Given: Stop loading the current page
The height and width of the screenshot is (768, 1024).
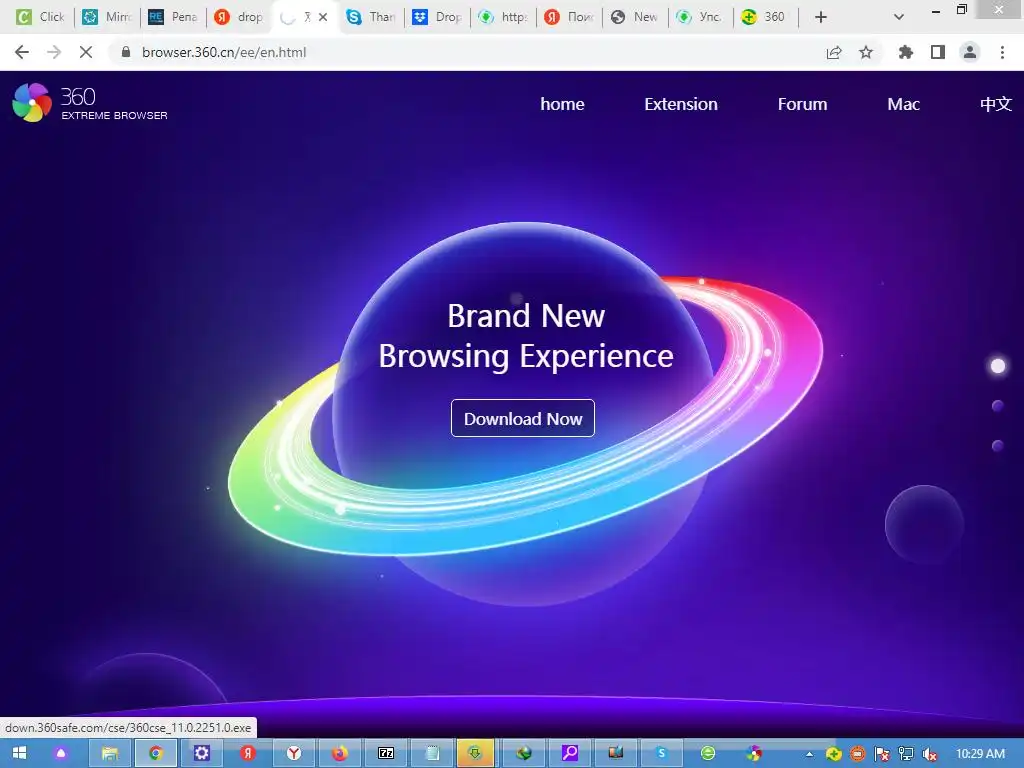Looking at the screenshot, I should click(86, 52).
